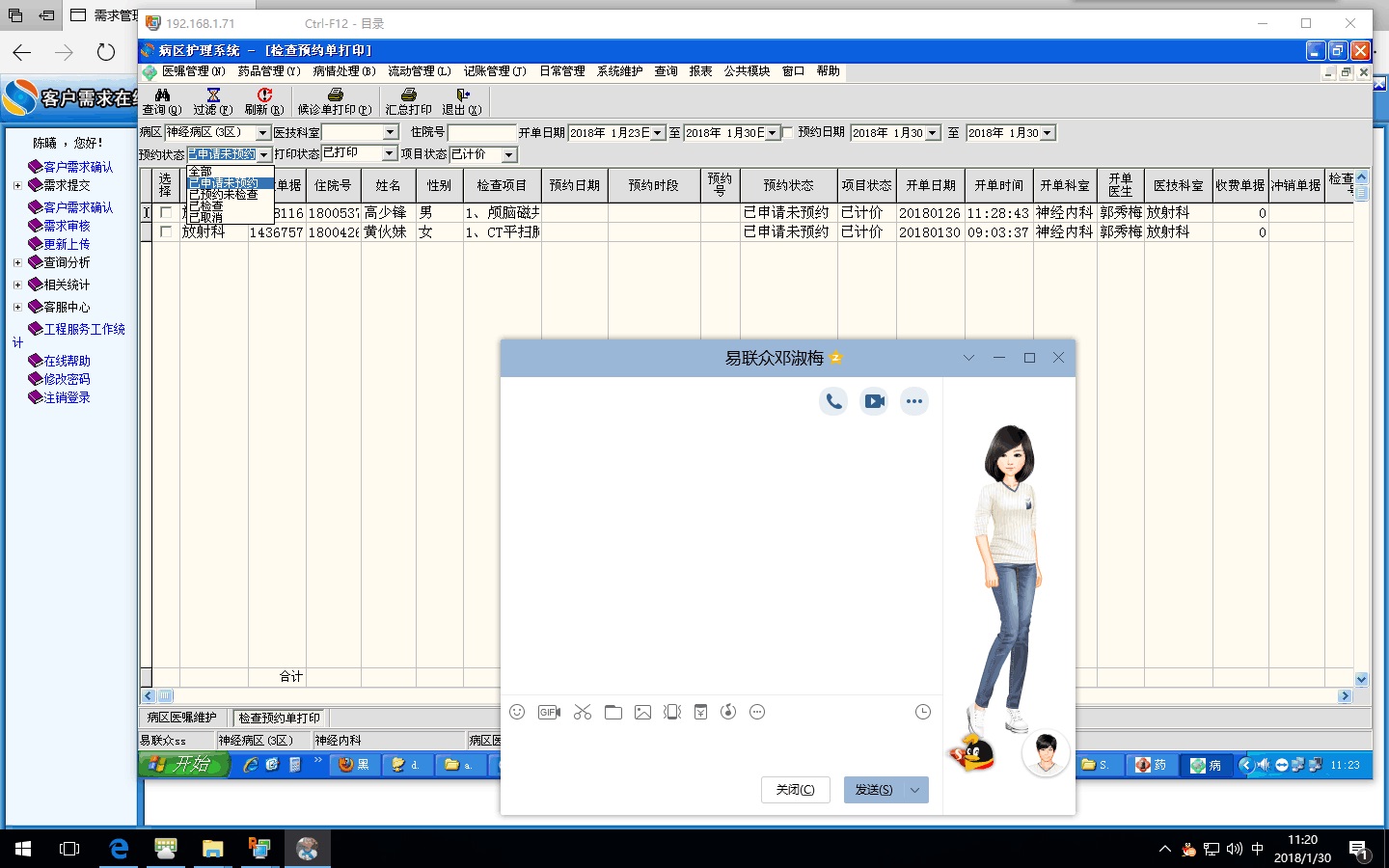Select the row checkbox for 黄伙妹
1389x868 pixels.
166,232
